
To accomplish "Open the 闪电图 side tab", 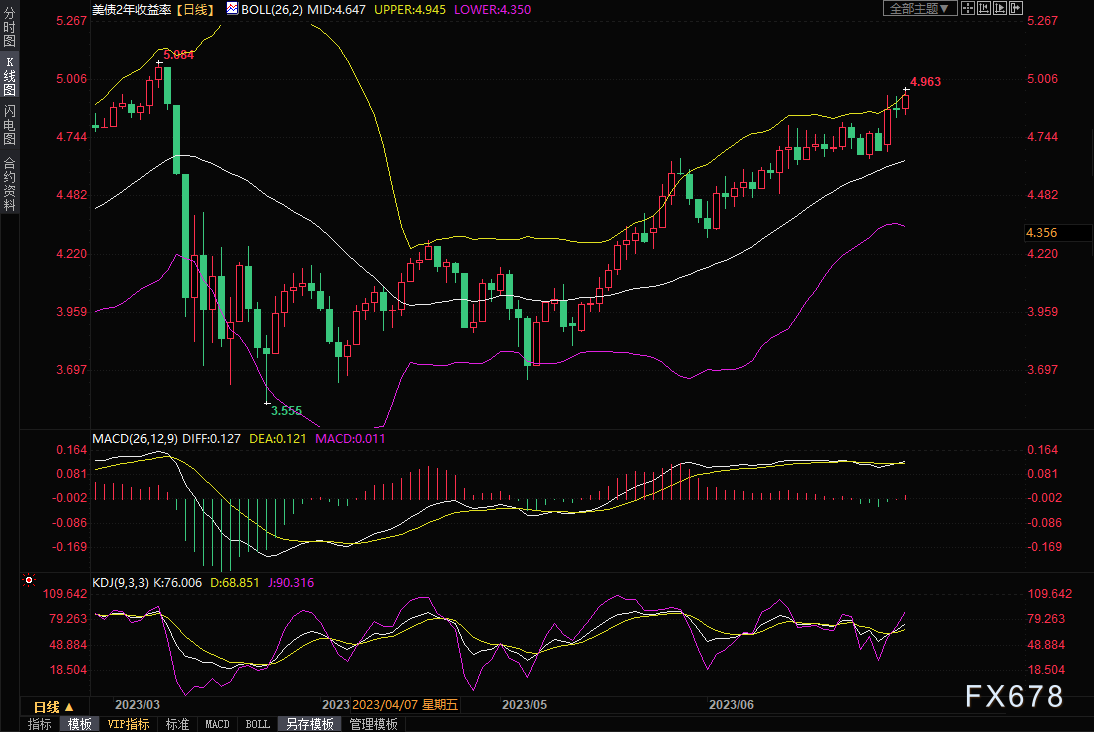I will 9,124.
